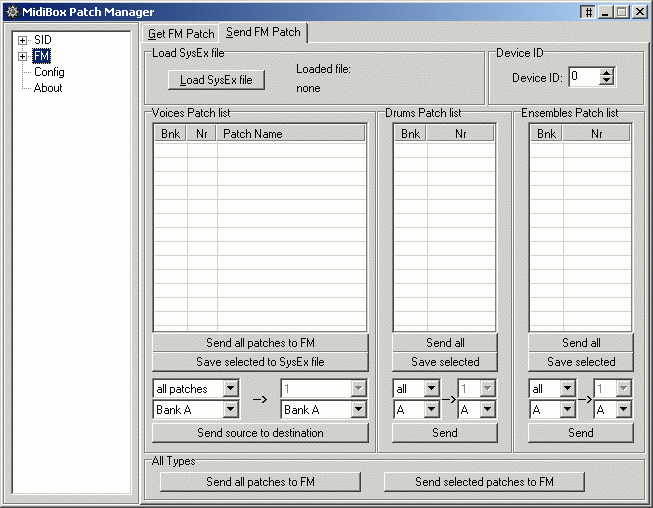
Task: Click Ensembles Save selected button
Action: pyautogui.click(x=581, y=362)
